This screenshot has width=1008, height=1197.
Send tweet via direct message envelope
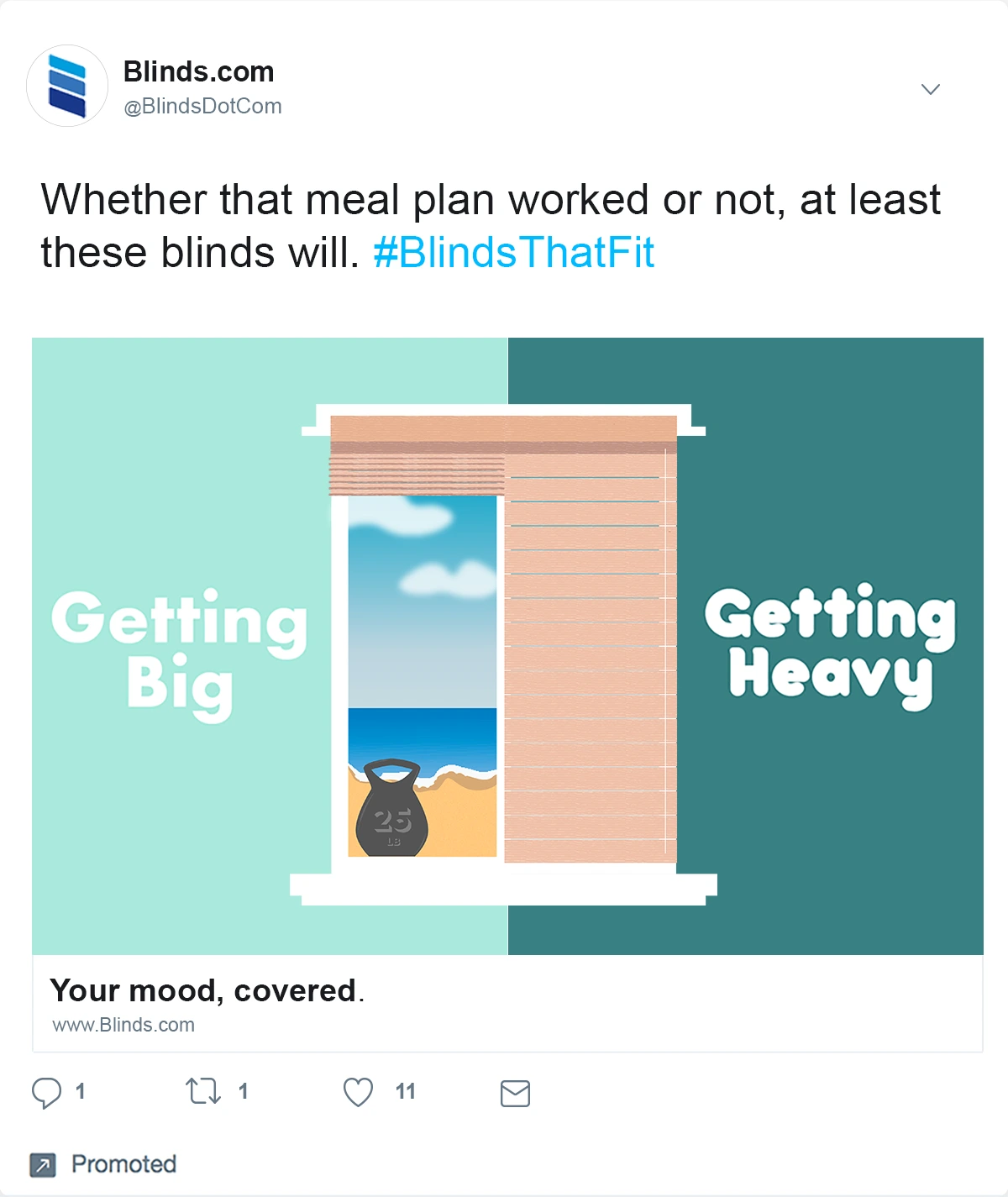pos(515,1093)
